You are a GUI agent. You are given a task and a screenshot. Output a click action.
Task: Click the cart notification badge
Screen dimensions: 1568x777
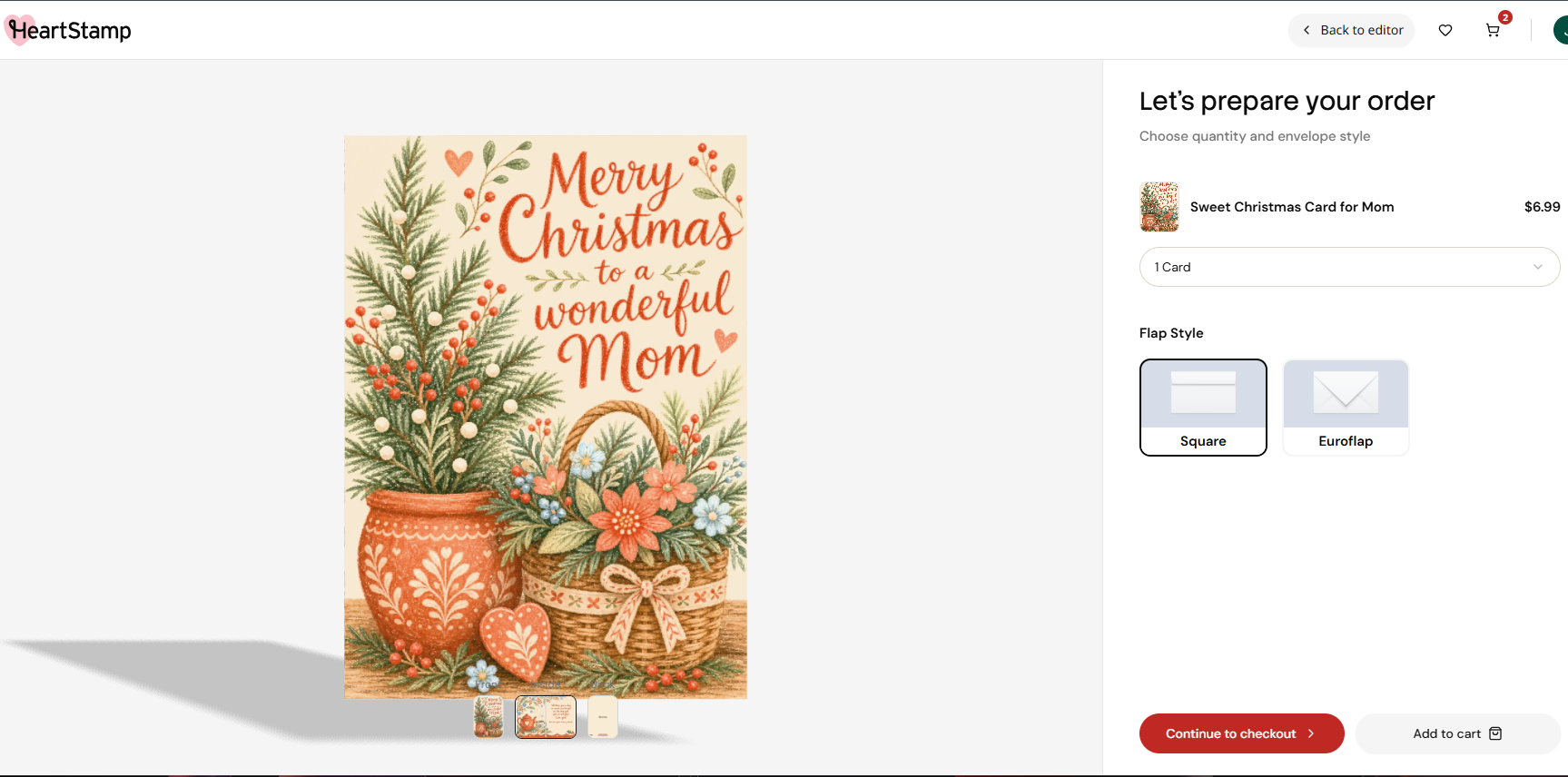pyautogui.click(x=1504, y=17)
